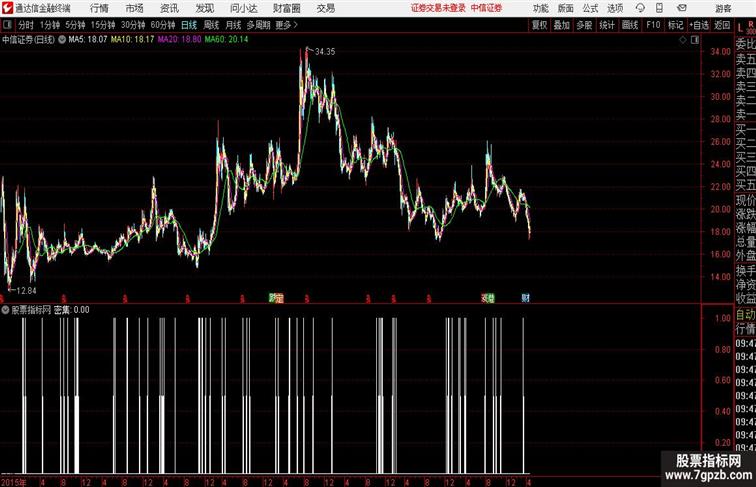The height and width of the screenshot is (487, 756).
Task: Click the 统计 statistics button
Action: (x=607, y=25)
